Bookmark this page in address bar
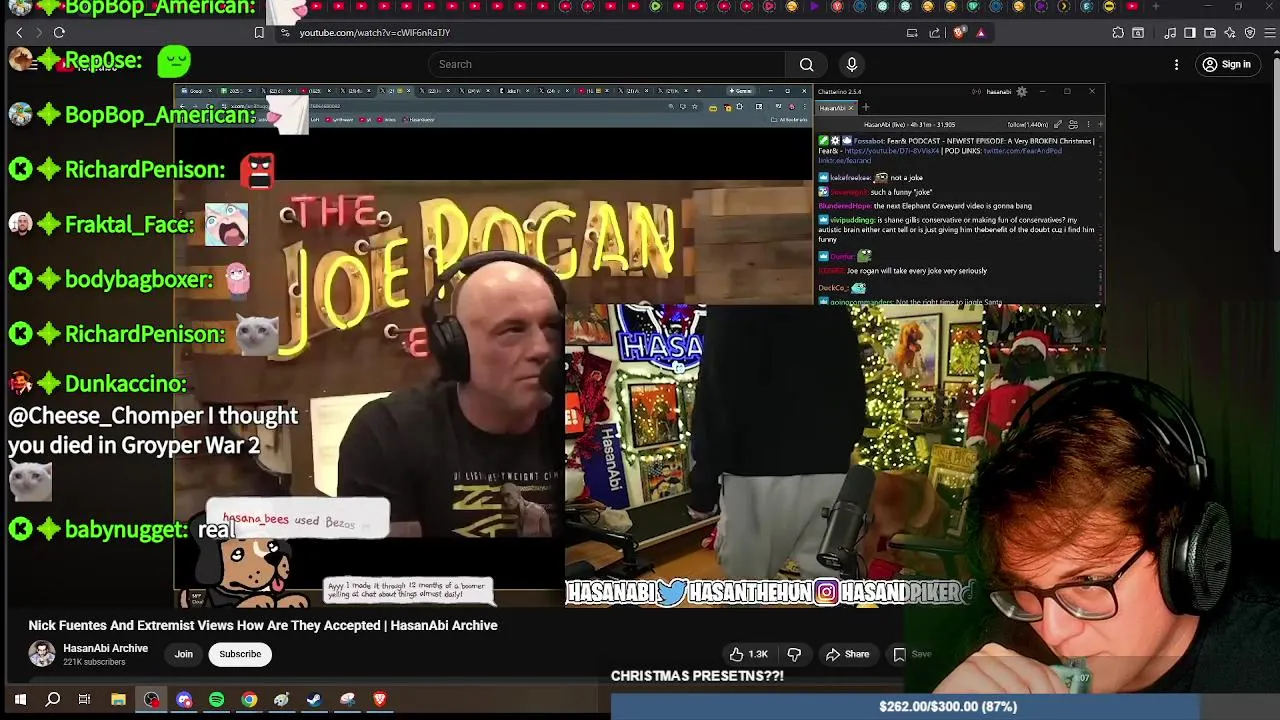Image resolution: width=1280 pixels, height=720 pixels. click(259, 33)
